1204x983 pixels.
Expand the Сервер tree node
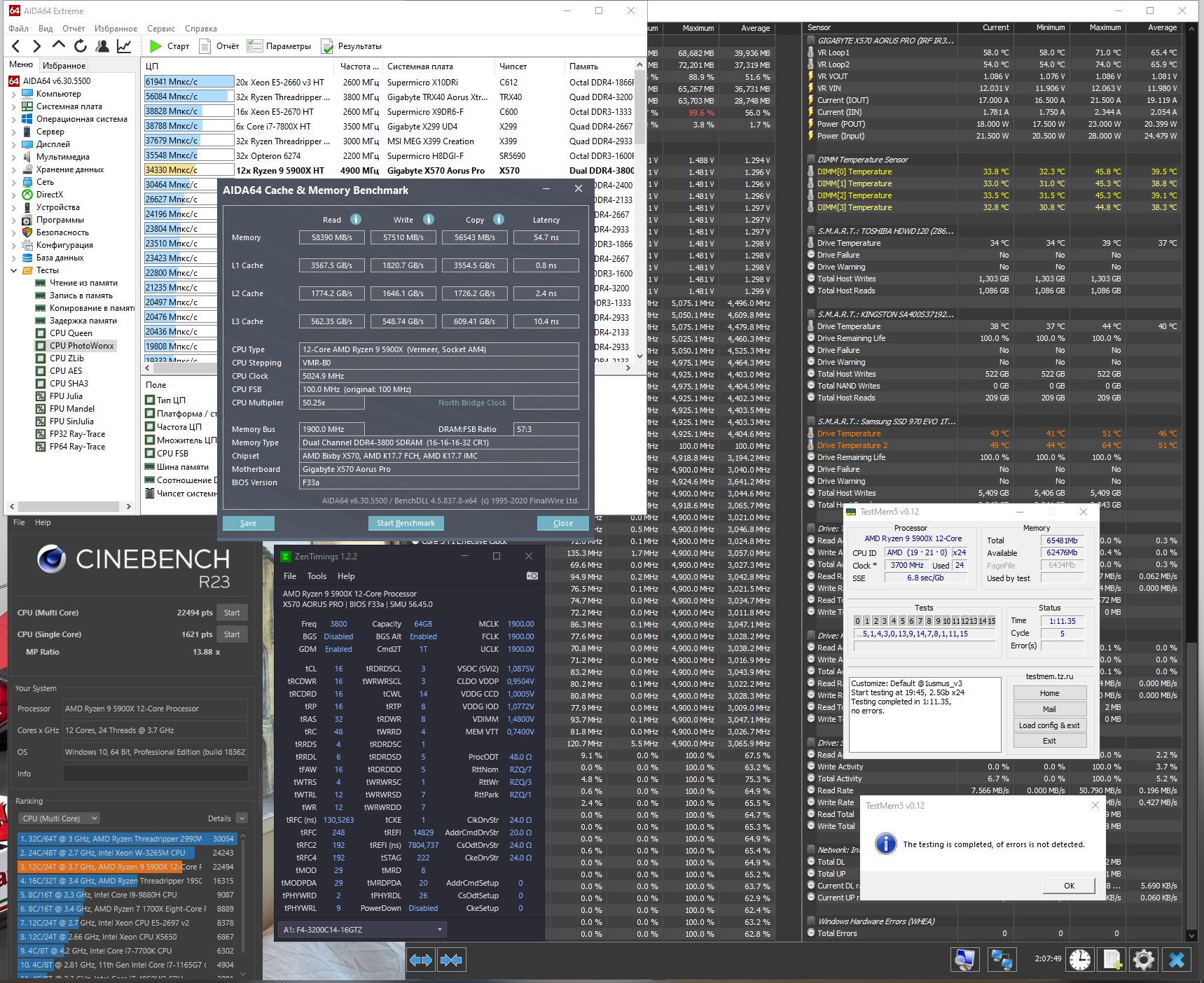pyautogui.click(x=13, y=132)
